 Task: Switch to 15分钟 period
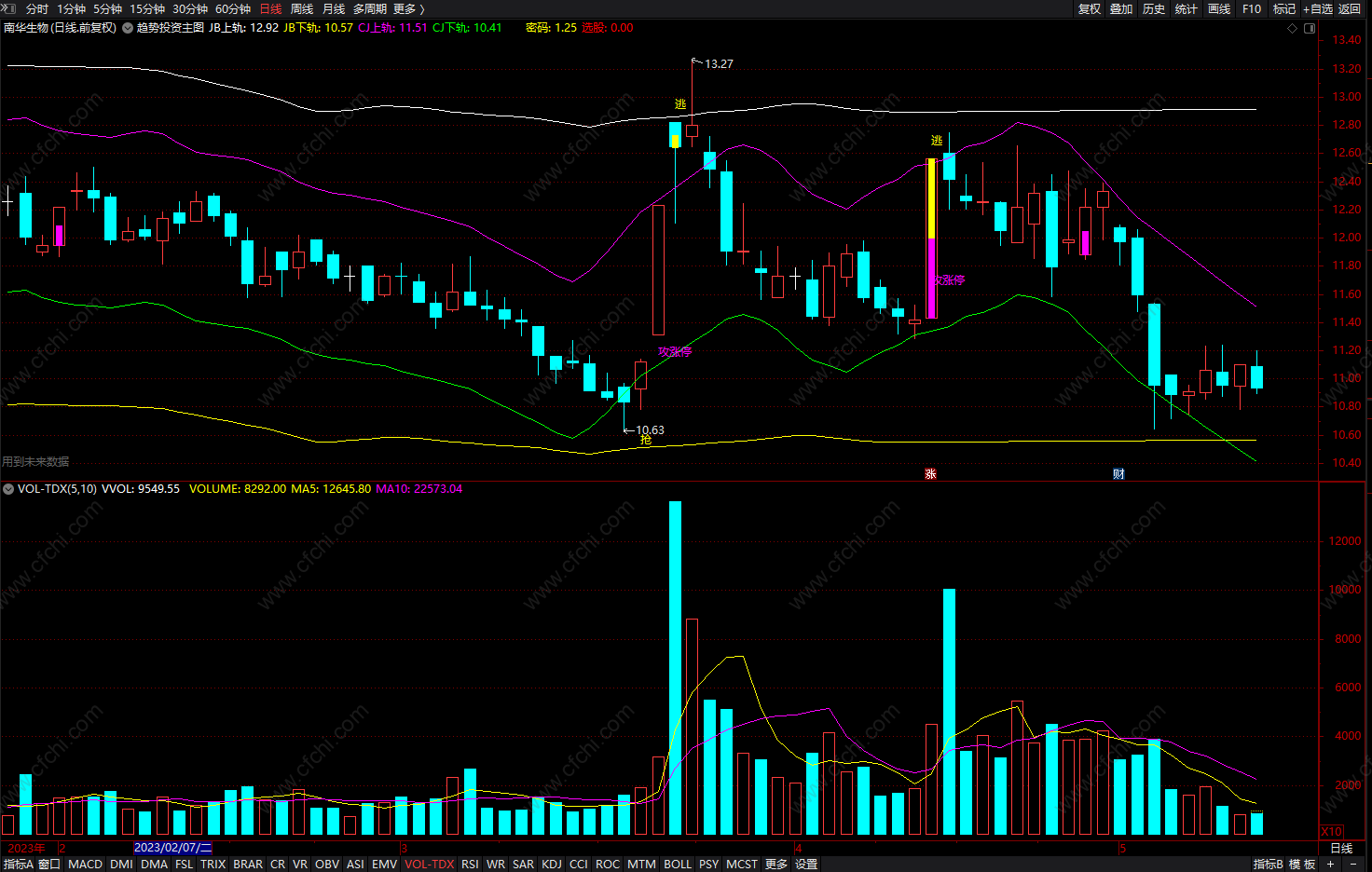tap(147, 8)
